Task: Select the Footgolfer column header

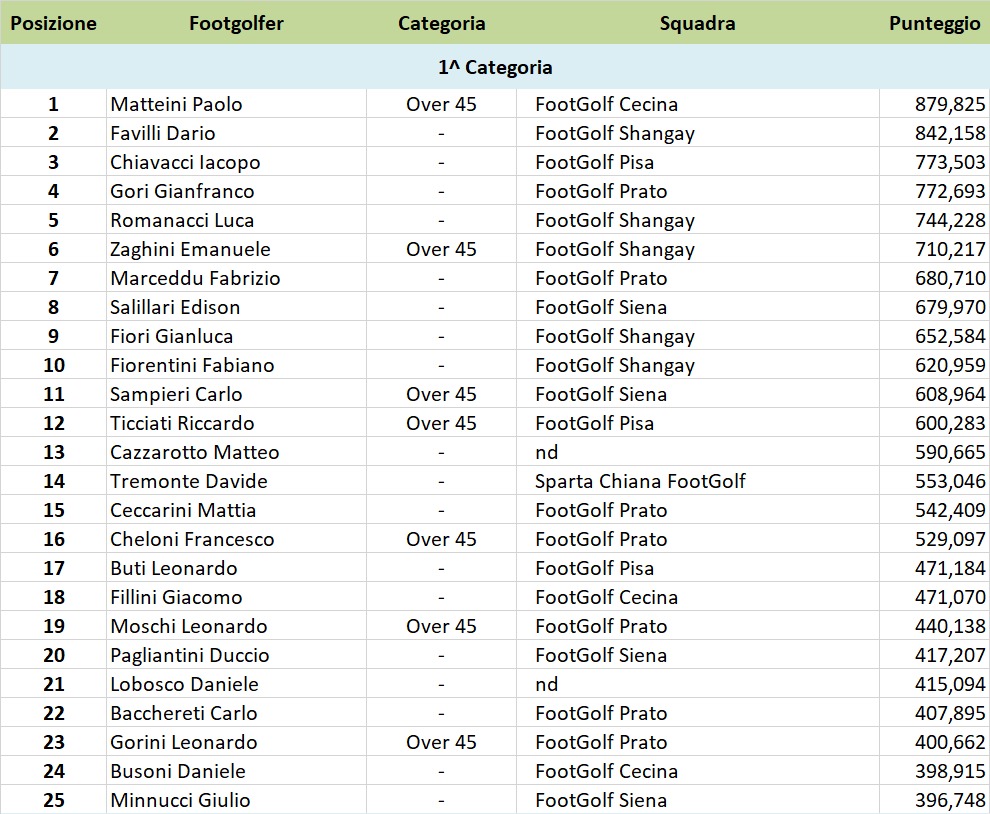Action: coord(236,23)
